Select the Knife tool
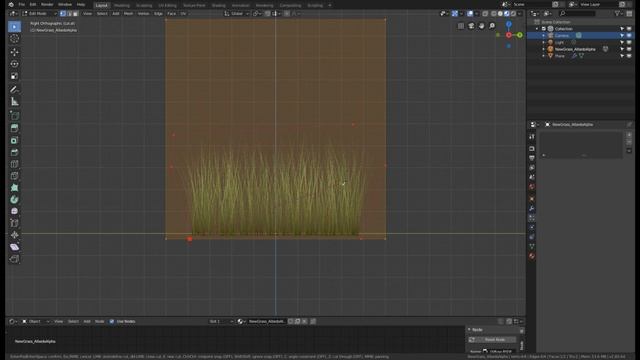The width and height of the screenshot is (640, 360). [14, 176]
